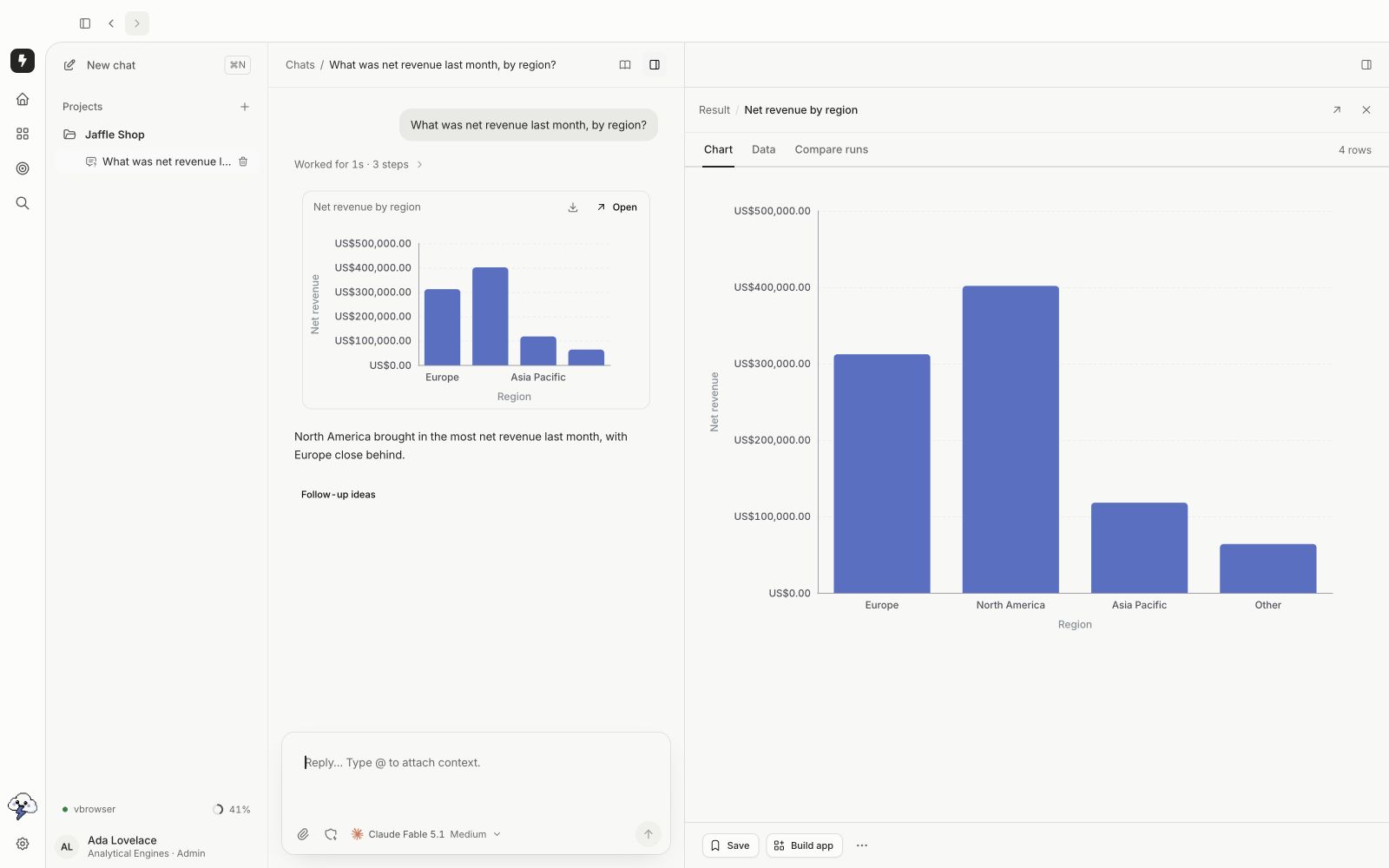The width and height of the screenshot is (1389, 868).
Task: Click the Build app button
Action: [804, 845]
